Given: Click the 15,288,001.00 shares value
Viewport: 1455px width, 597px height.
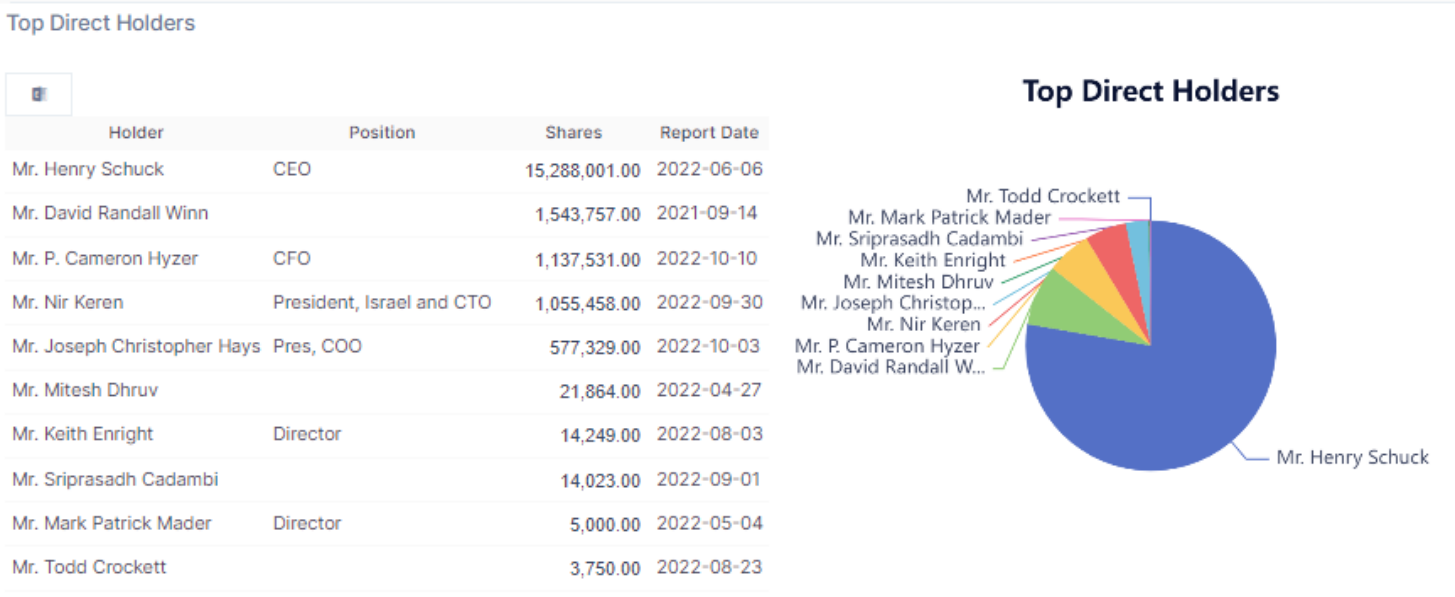Looking at the screenshot, I should coord(582,170).
